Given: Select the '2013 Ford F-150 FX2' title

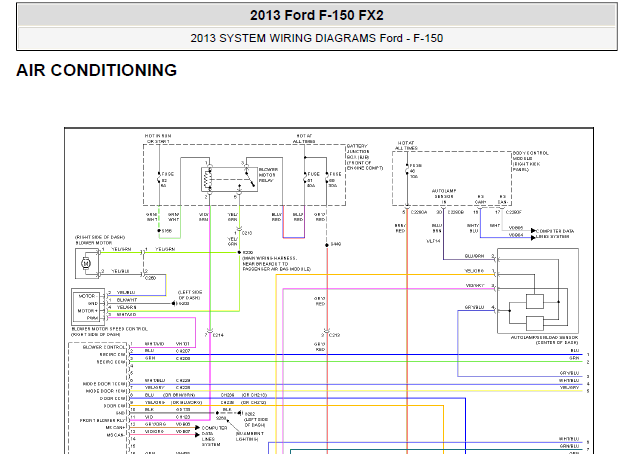Looking at the screenshot, I should pyautogui.click(x=317, y=15).
